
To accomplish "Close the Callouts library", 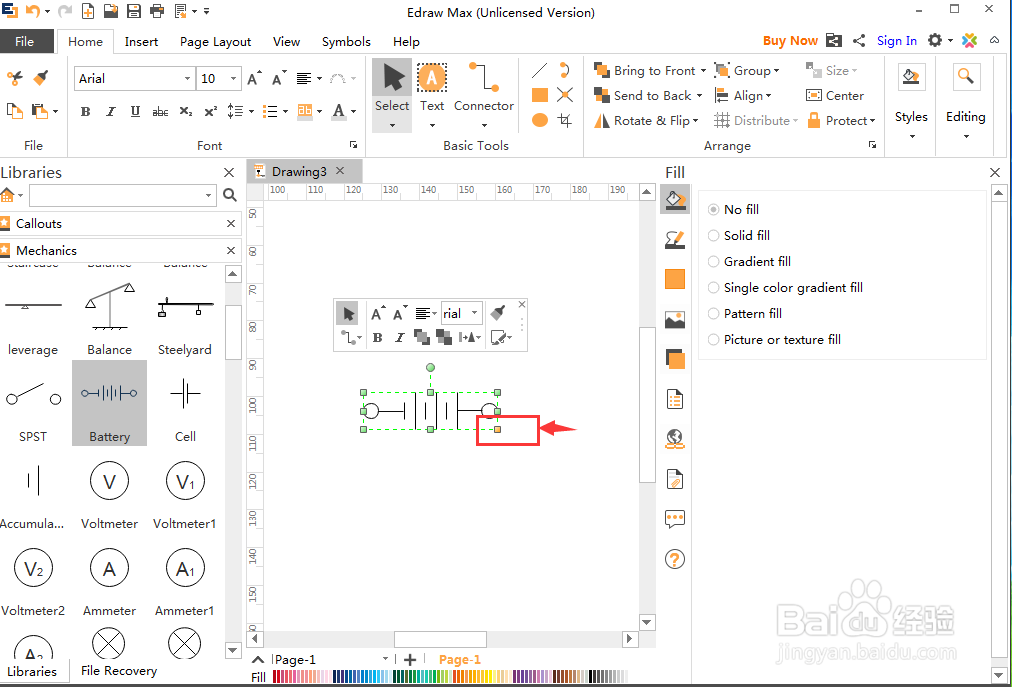I will [x=230, y=223].
